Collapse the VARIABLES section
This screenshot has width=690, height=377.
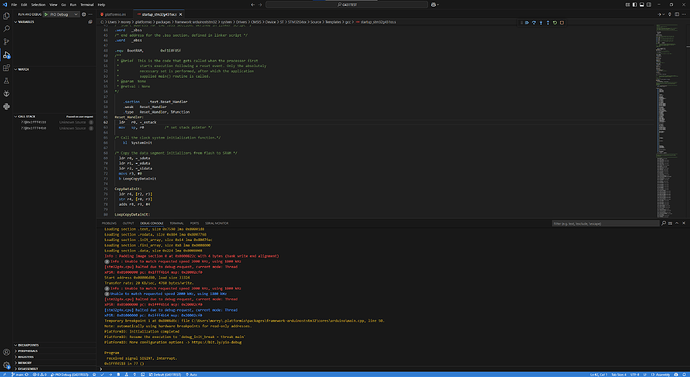tap(26, 22)
